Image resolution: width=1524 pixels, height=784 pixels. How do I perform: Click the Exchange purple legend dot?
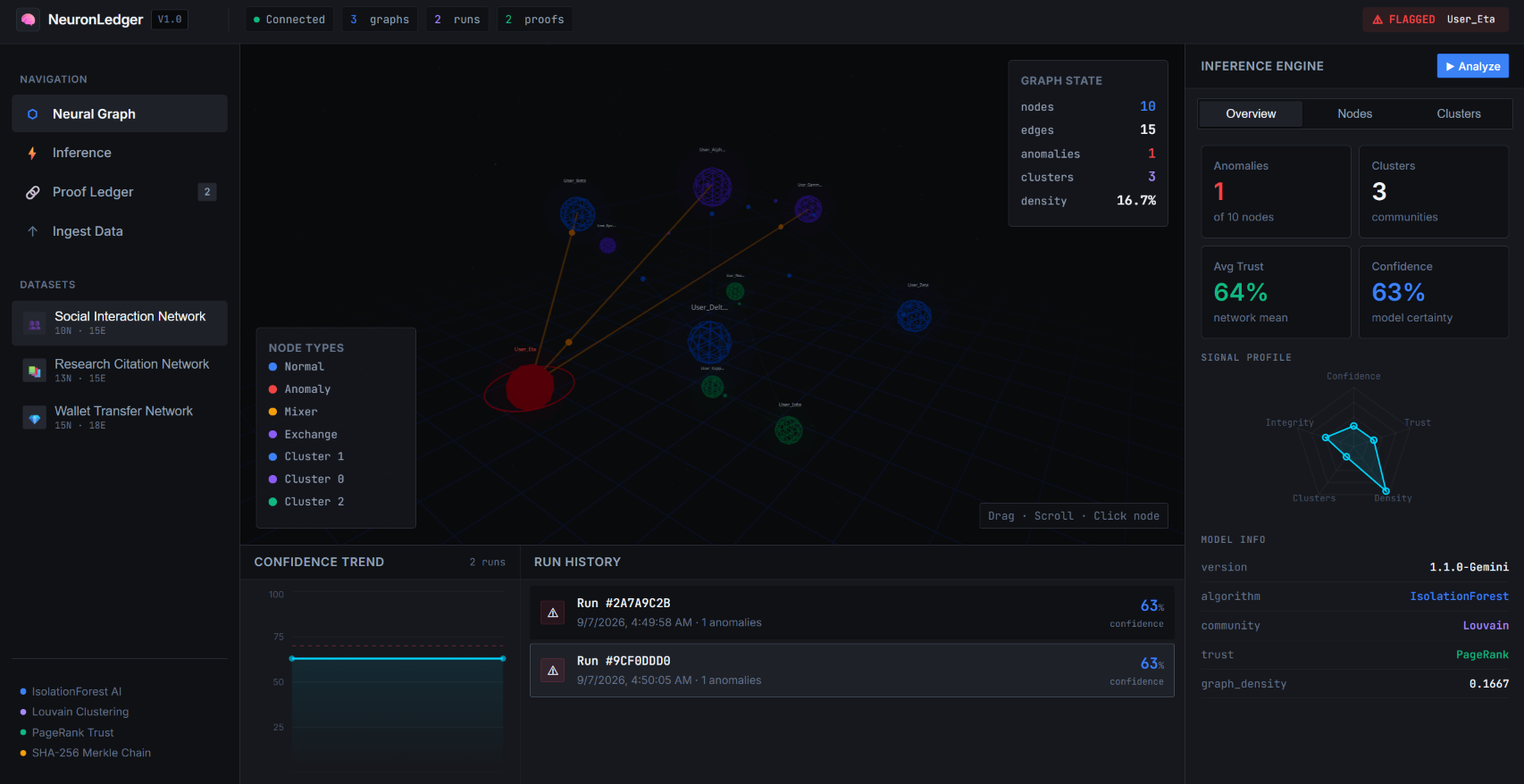point(272,434)
